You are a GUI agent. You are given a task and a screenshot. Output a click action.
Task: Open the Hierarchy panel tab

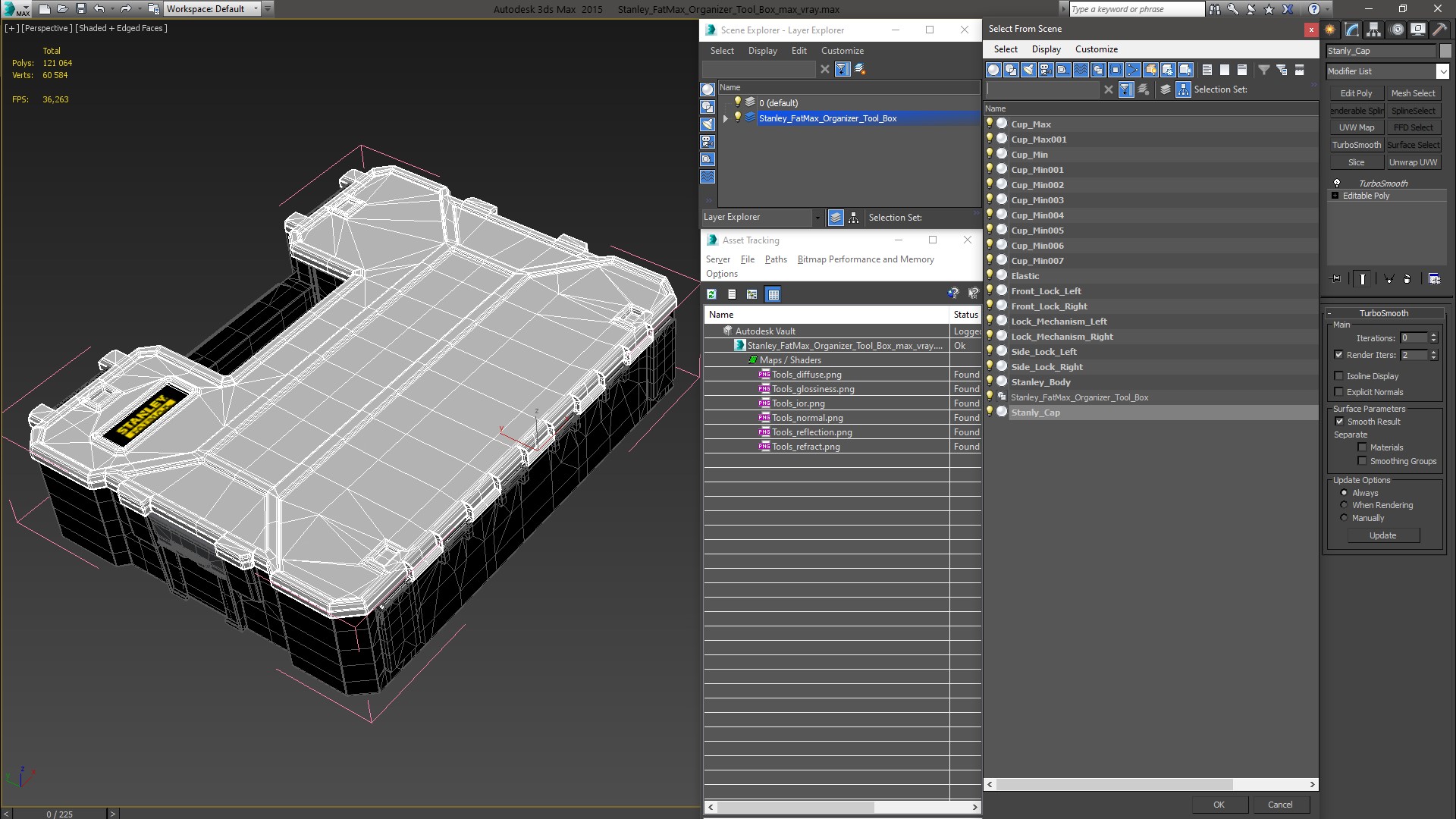point(1374,30)
